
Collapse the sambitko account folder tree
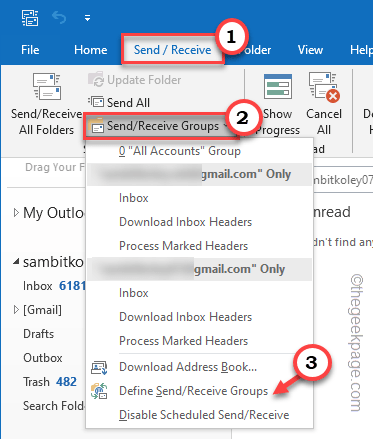click(x=16, y=262)
